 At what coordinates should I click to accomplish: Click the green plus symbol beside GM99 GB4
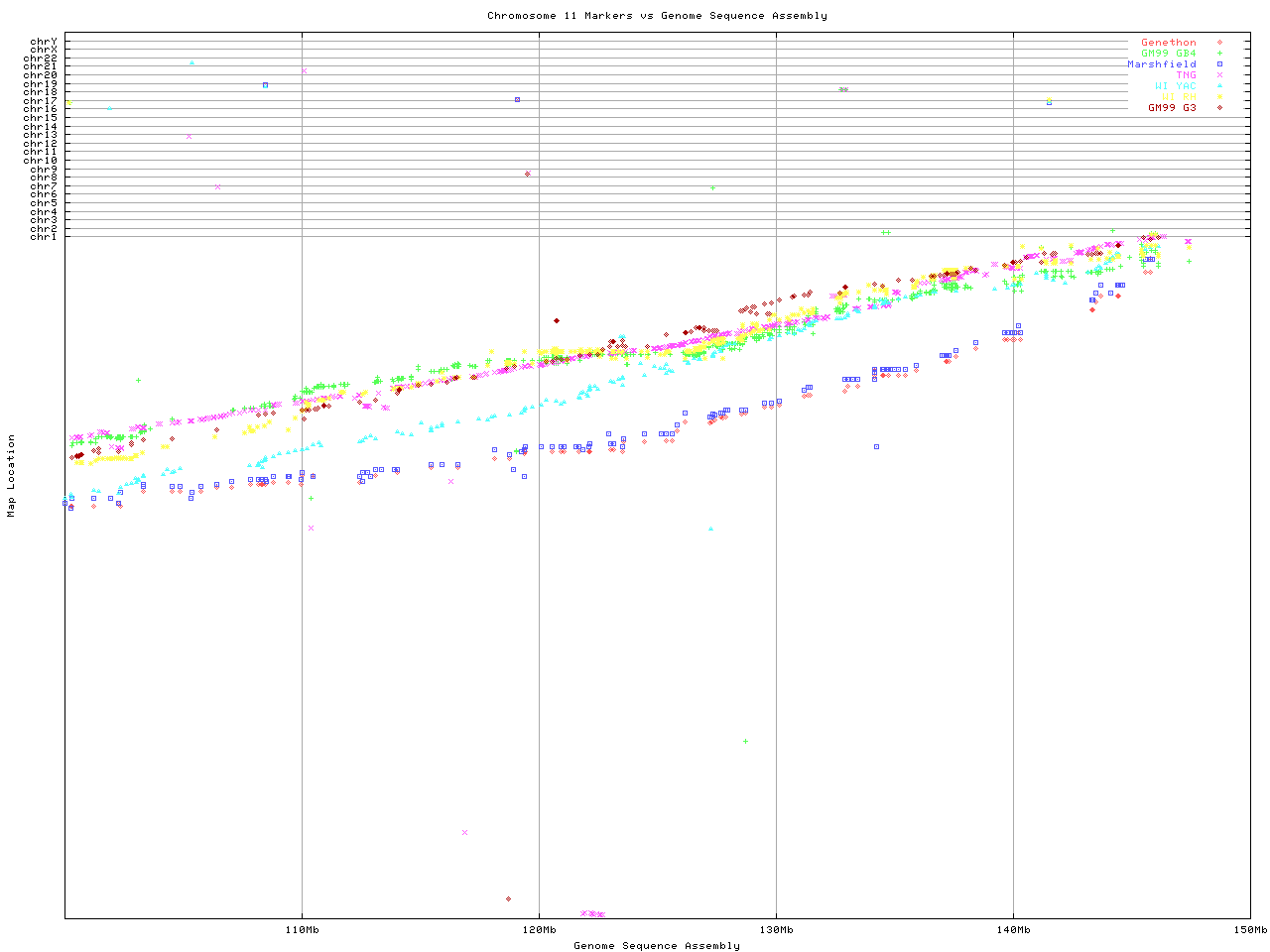(x=1219, y=54)
